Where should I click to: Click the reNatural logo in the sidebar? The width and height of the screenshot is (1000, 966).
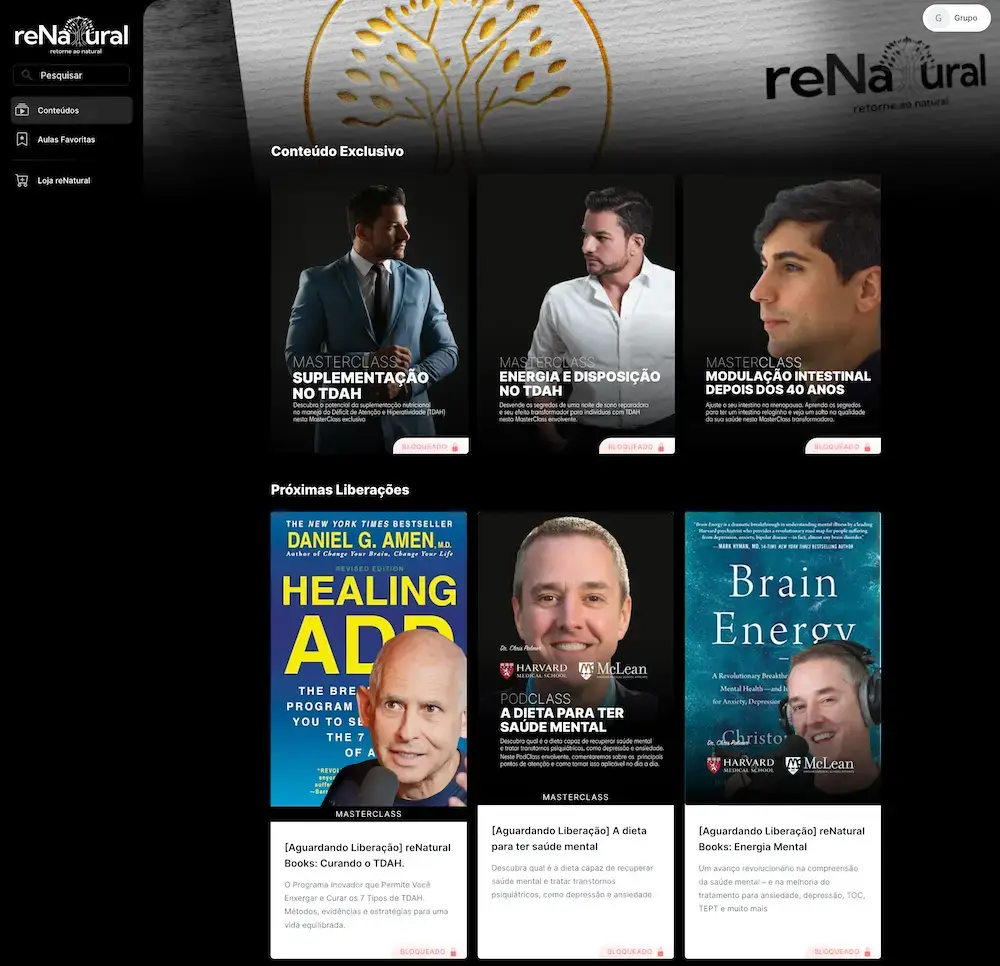(x=71, y=35)
